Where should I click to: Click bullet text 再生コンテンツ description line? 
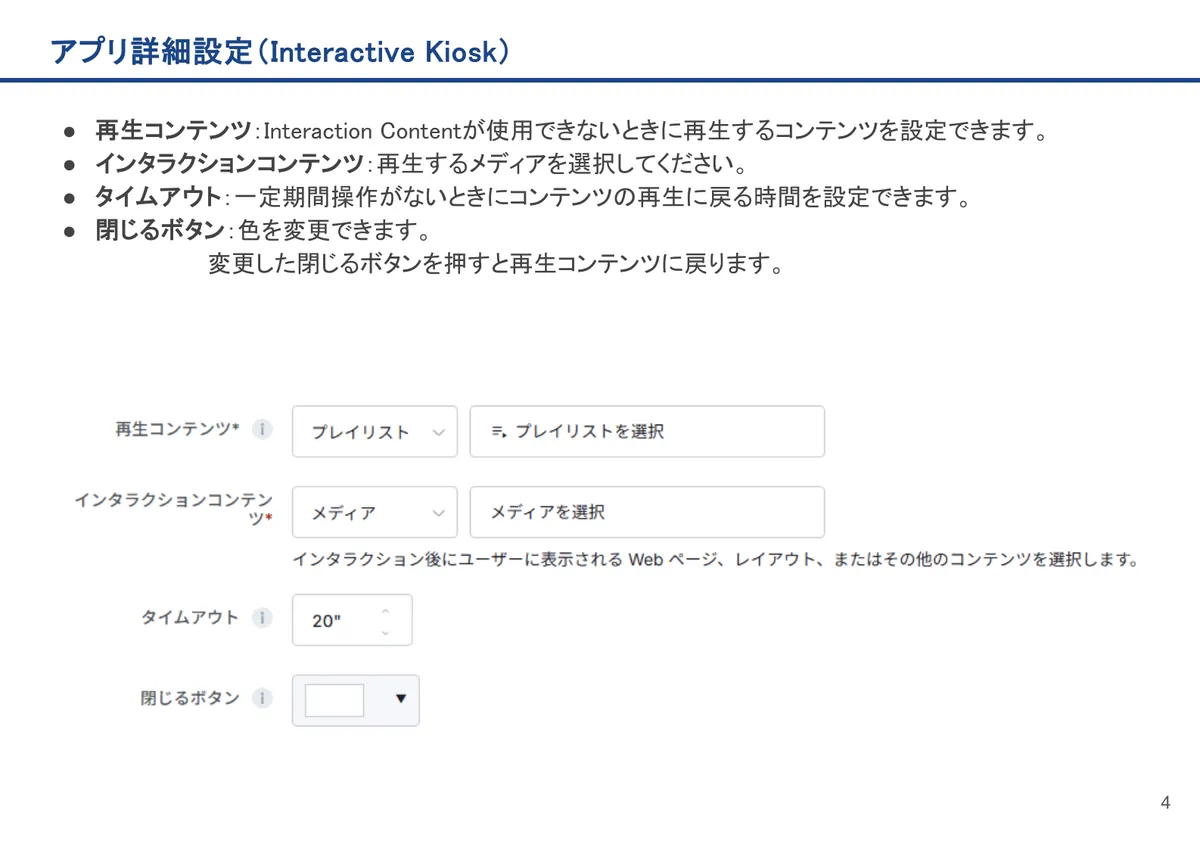[x=572, y=130]
